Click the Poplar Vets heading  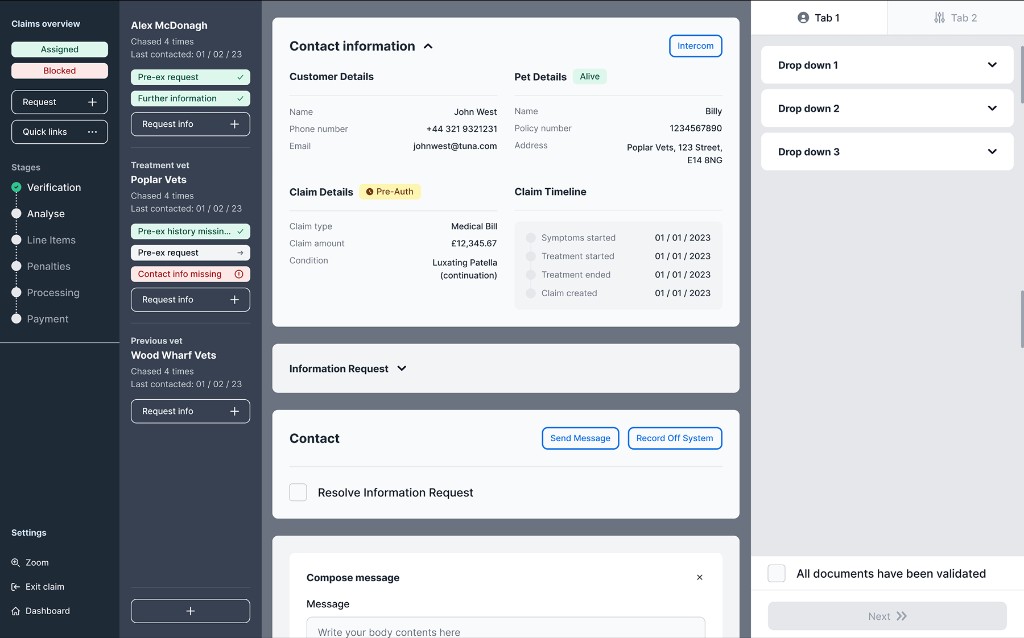pos(159,180)
